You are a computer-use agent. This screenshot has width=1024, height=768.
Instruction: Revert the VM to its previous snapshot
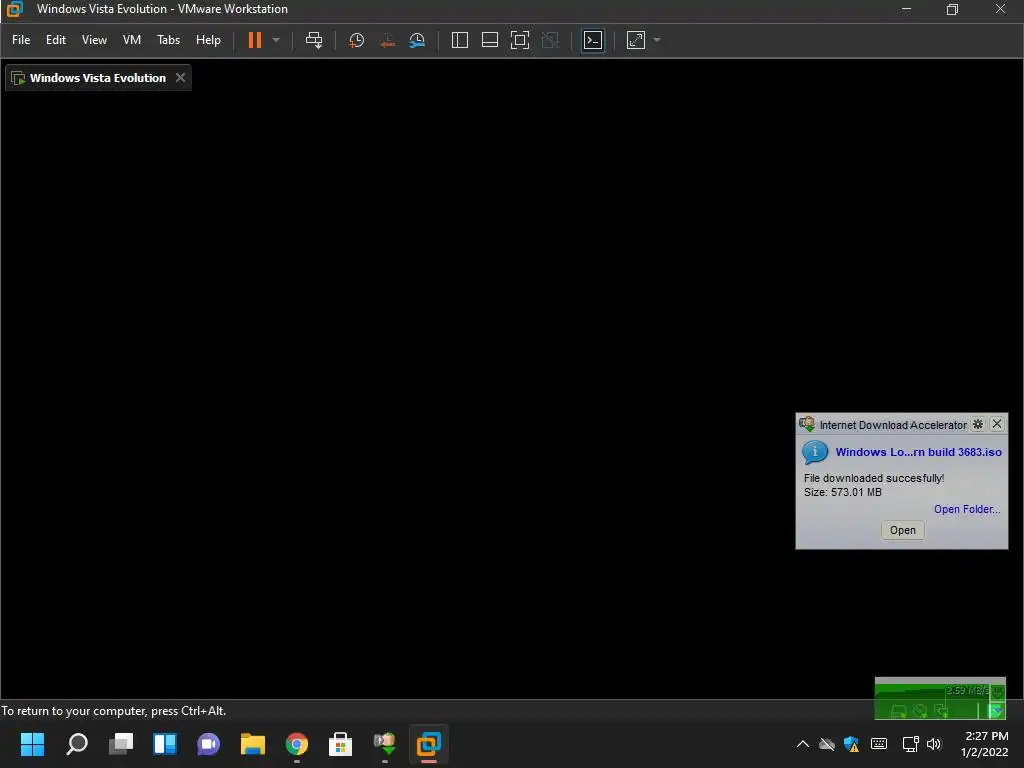tap(387, 40)
